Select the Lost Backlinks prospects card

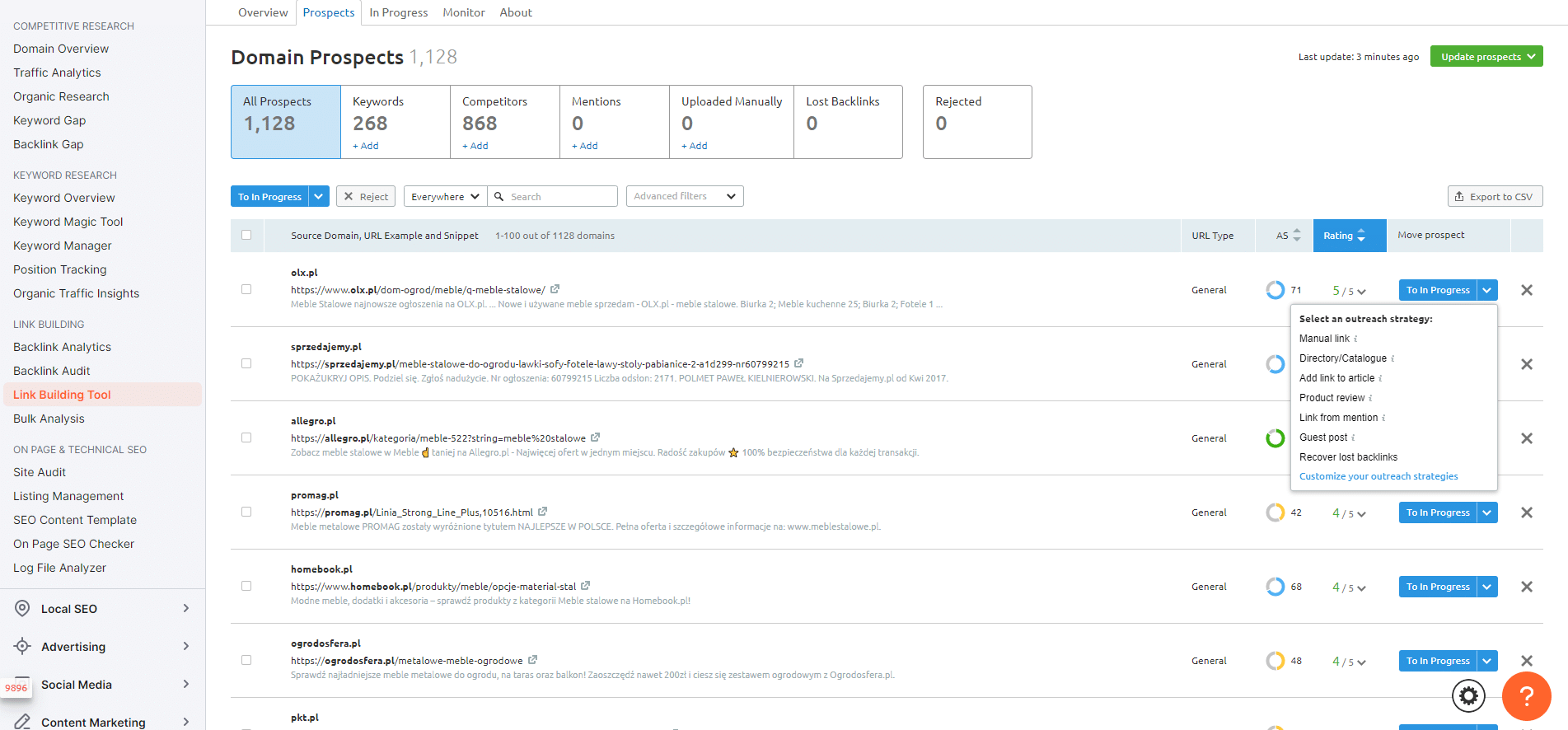[848, 122]
